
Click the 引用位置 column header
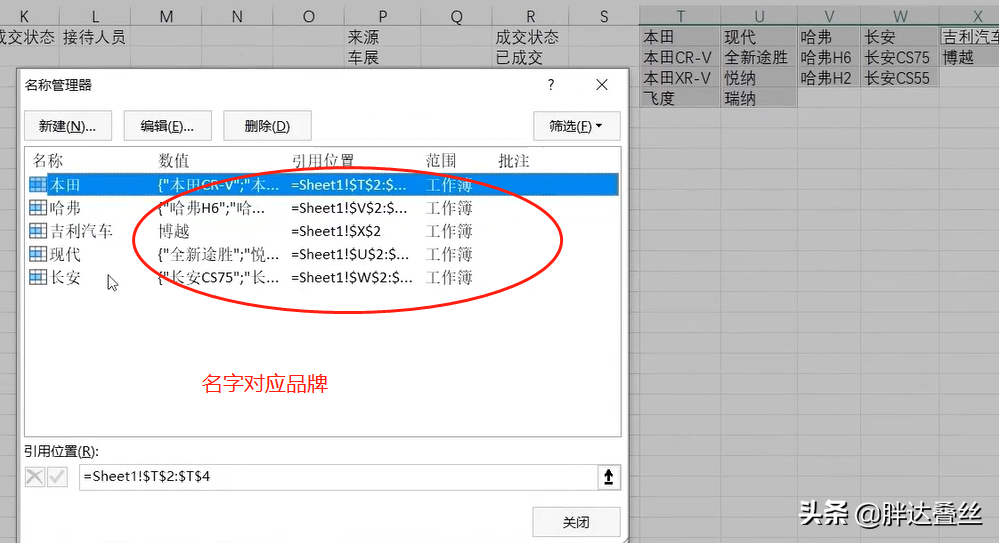(x=322, y=161)
